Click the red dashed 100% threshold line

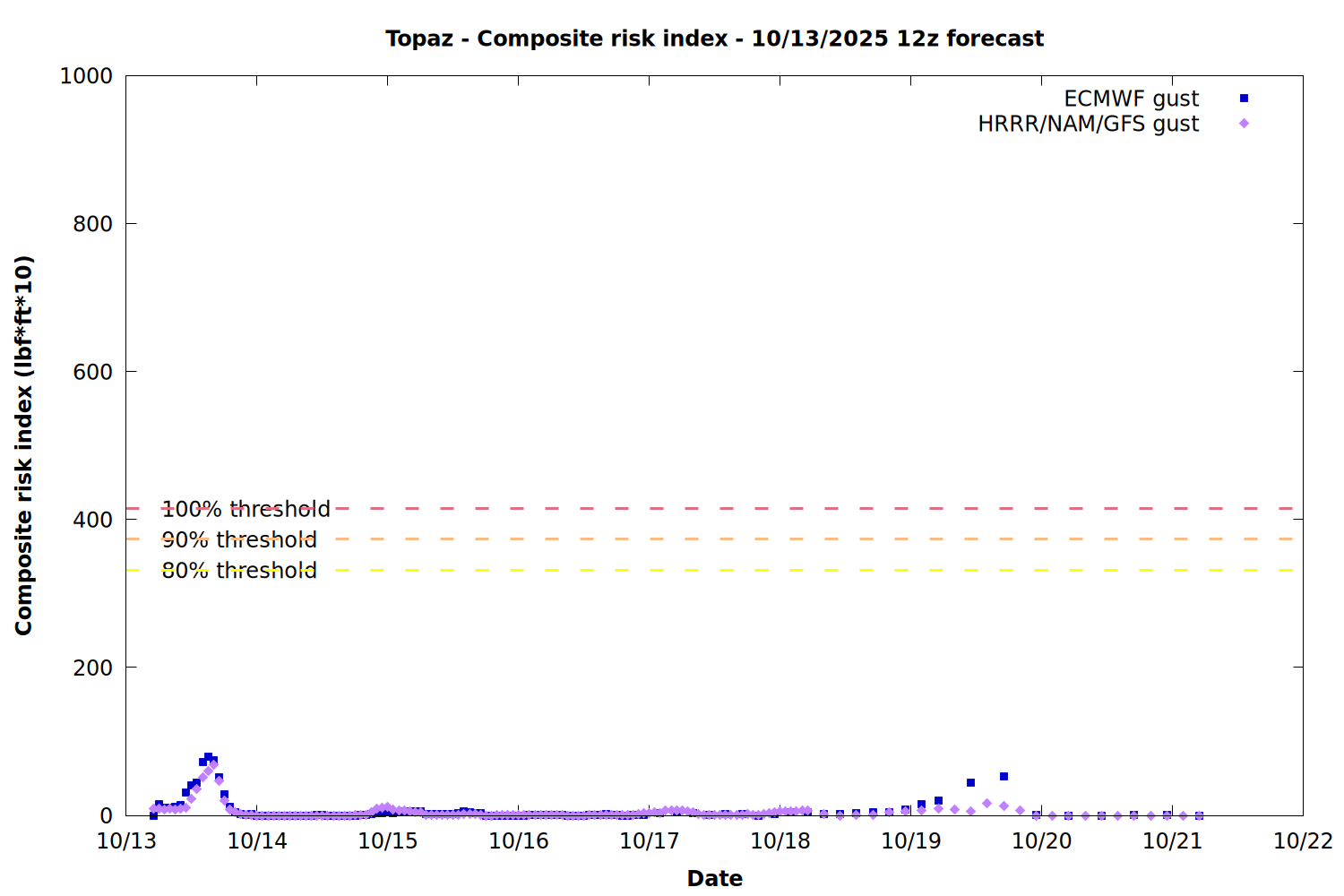717,508
